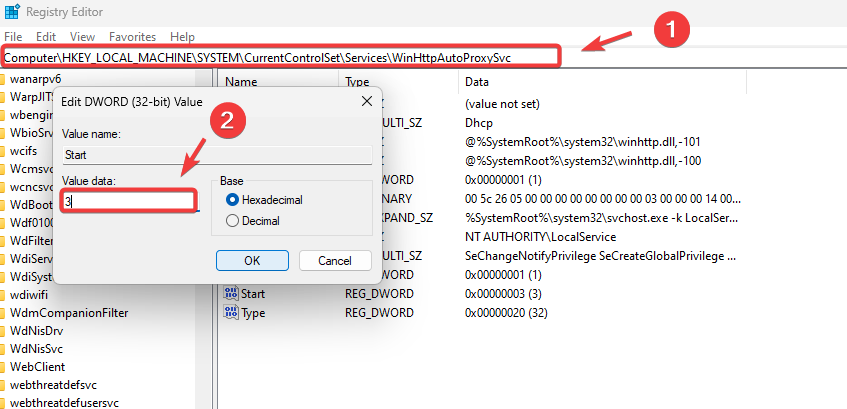
Task: Select the Type value name
Action: [x=253, y=312]
